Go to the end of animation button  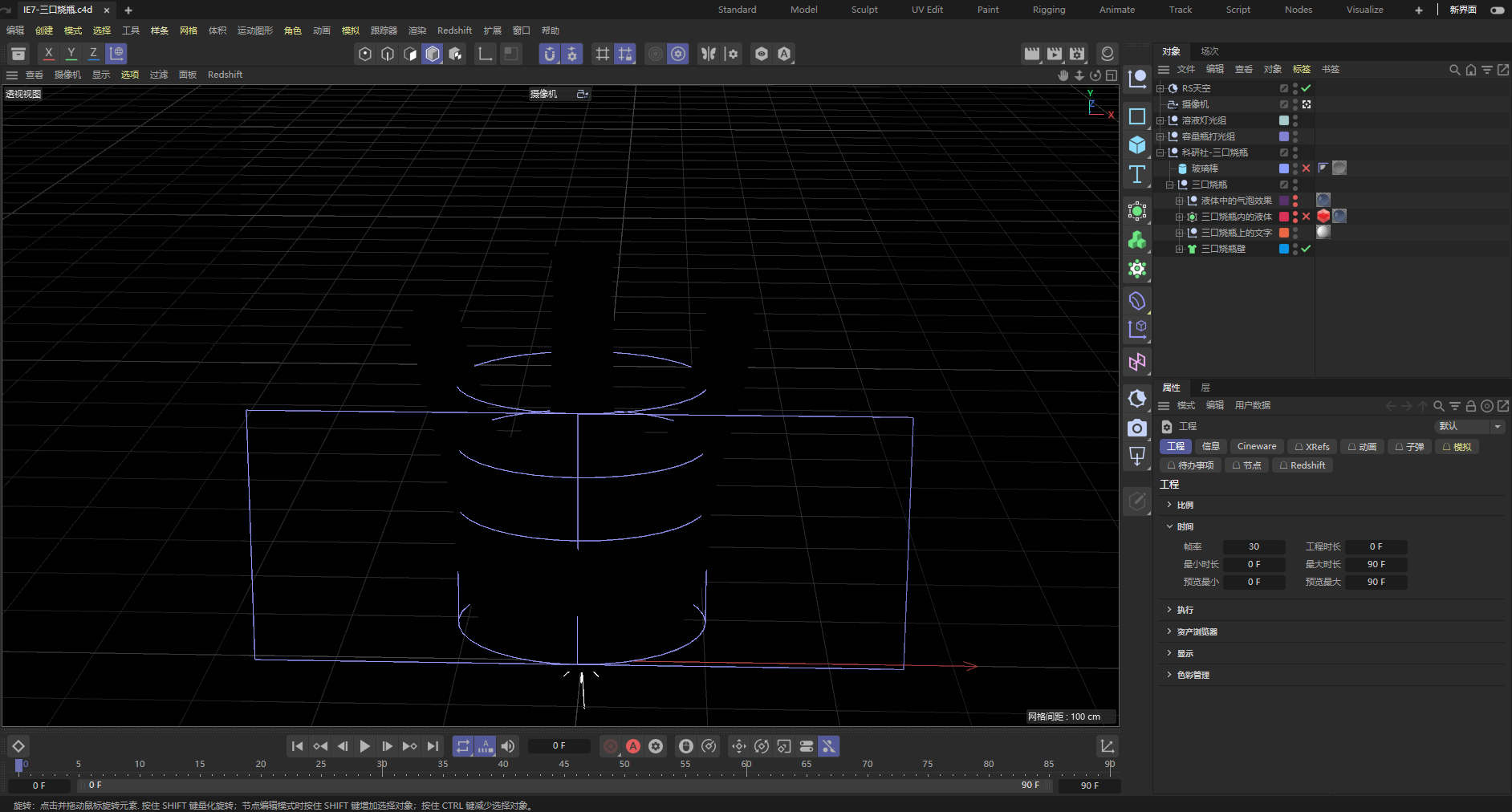[433, 746]
